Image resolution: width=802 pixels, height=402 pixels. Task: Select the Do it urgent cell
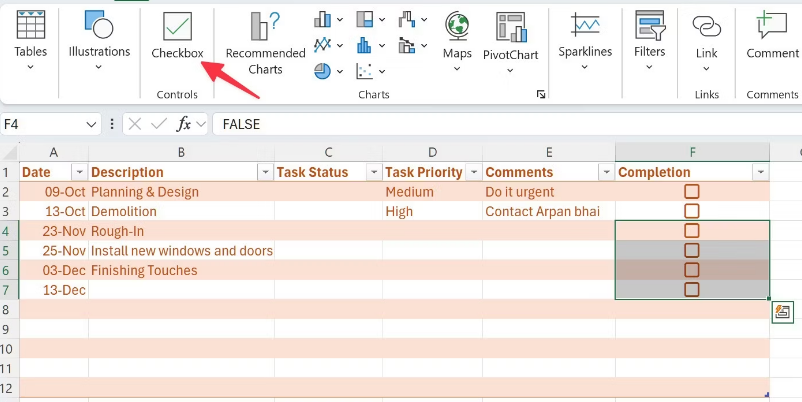pos(549,192)
